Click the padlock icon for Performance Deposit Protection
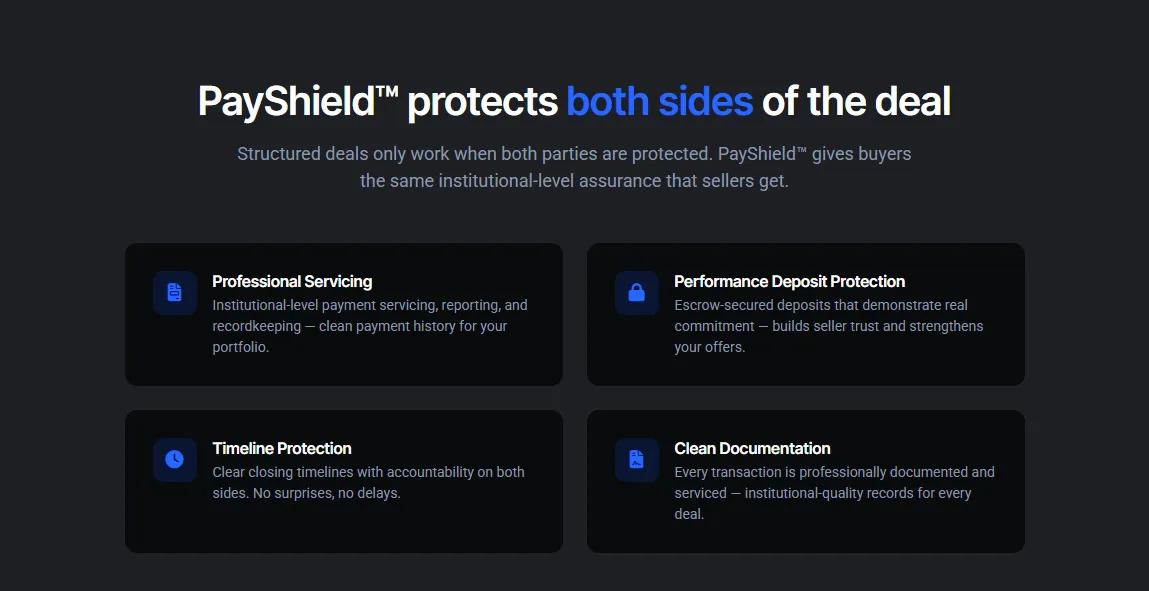The width and height of the screenshot is (1149, 591). point(636,292)
